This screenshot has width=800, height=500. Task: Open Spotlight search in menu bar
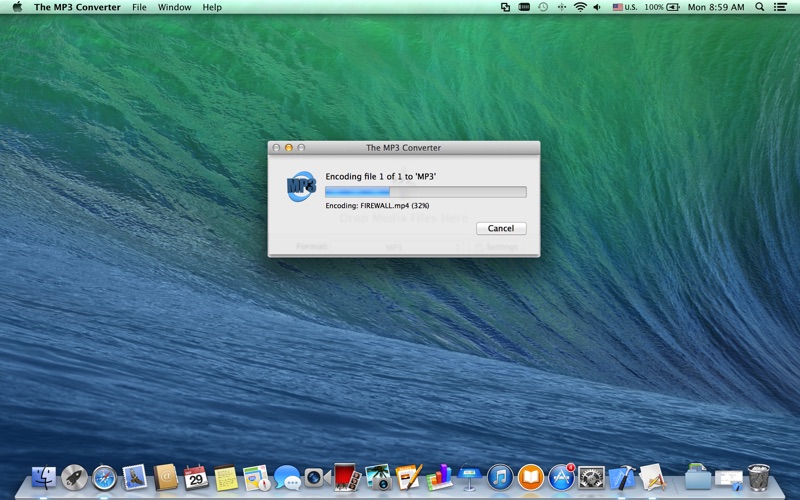759,7
